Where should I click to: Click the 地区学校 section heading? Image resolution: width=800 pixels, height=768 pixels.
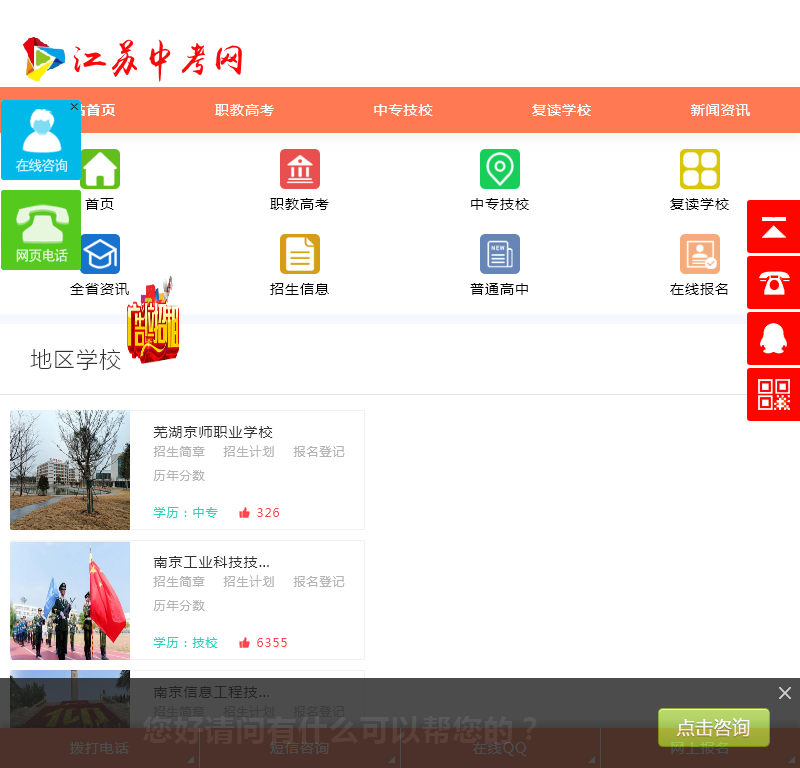pos(76,360)
